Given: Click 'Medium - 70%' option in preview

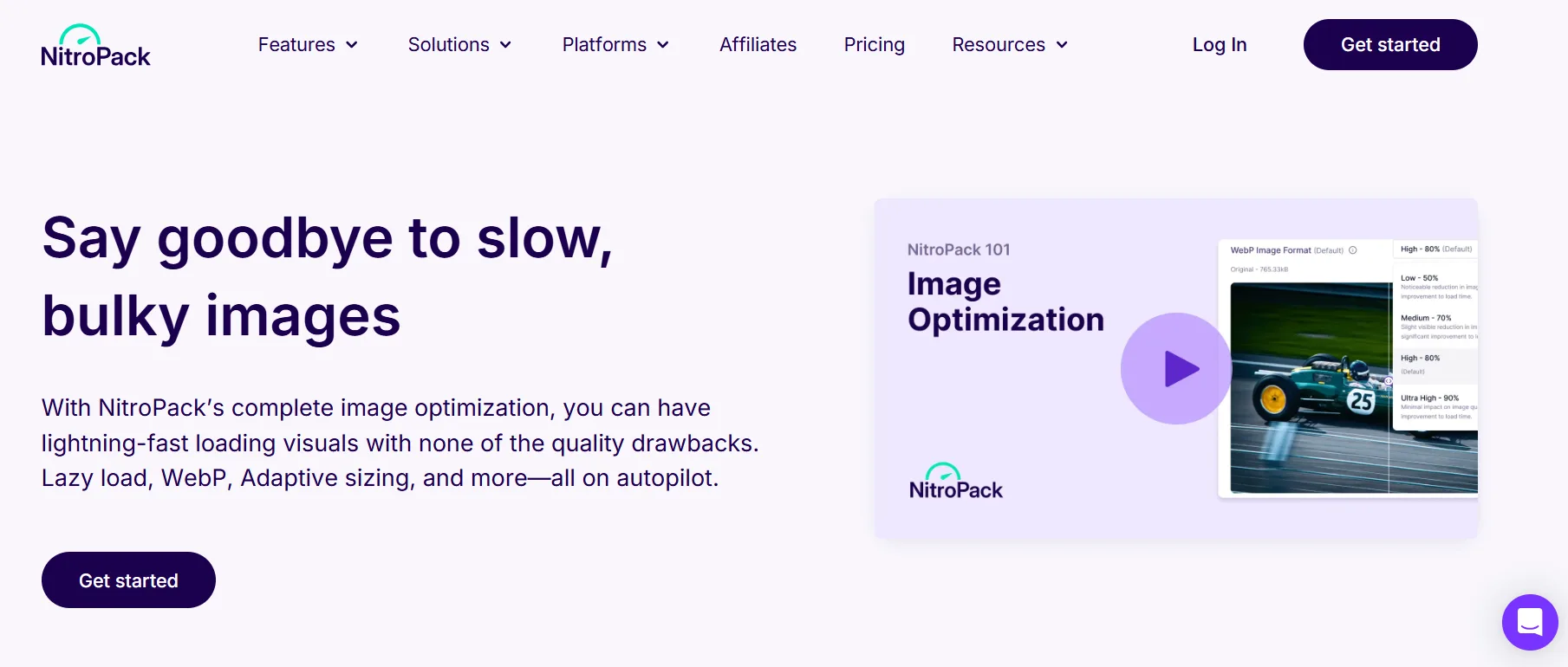Looking at the screenshot, I should point(1426,318).
